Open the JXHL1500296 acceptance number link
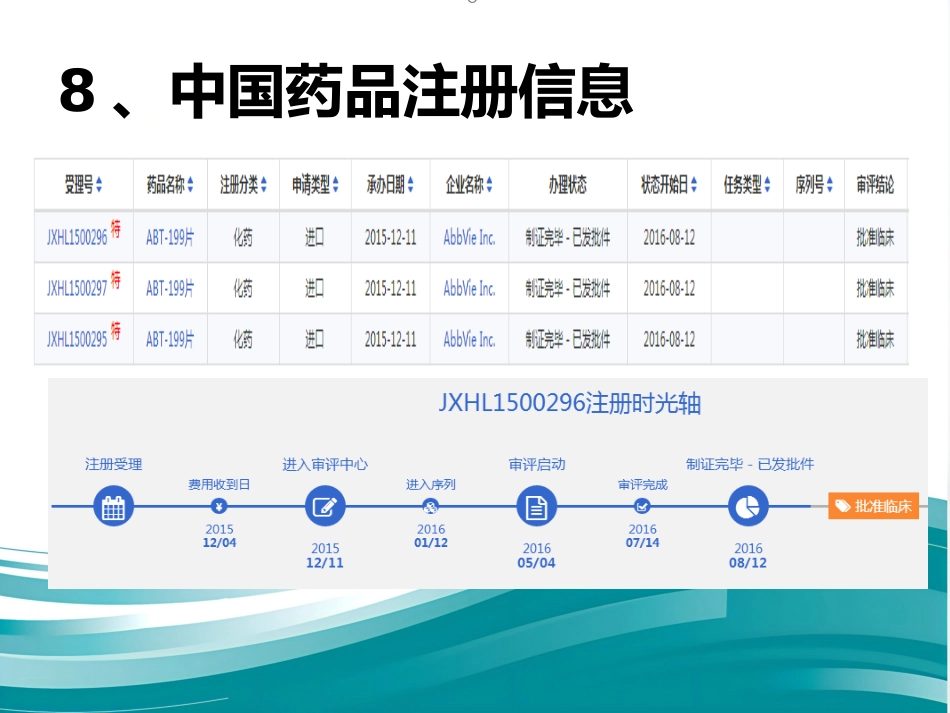The image size is (950, 713). tap(77, 237)
